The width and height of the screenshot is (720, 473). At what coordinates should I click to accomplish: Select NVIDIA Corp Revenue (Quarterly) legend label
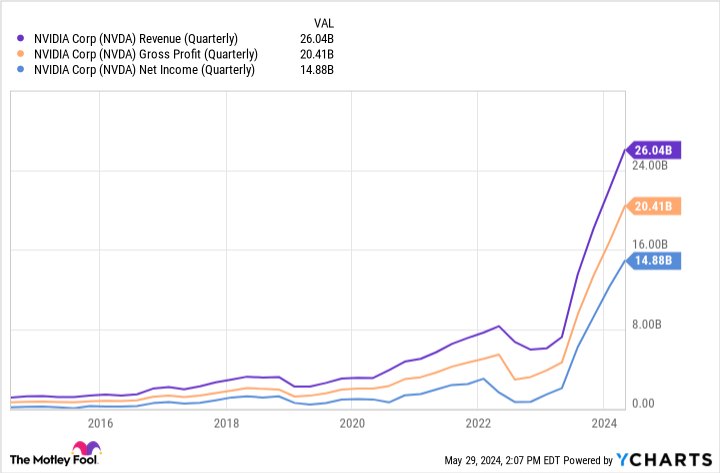point(136,39)
